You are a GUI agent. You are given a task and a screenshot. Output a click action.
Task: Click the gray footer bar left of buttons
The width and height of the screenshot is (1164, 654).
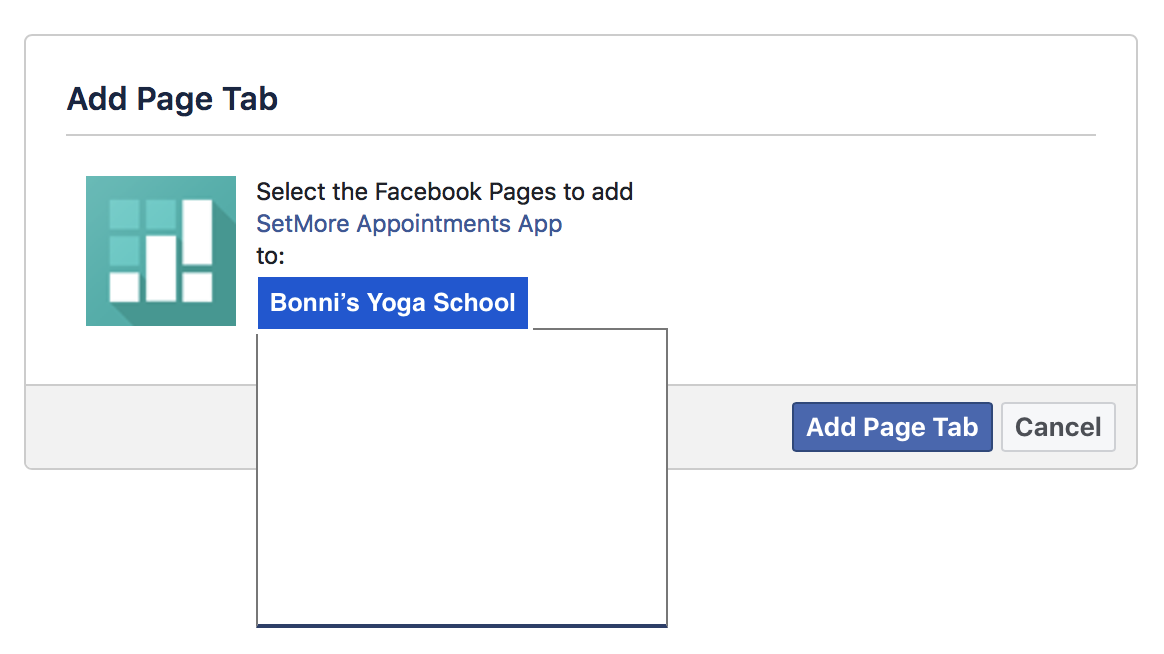[141, 427]
